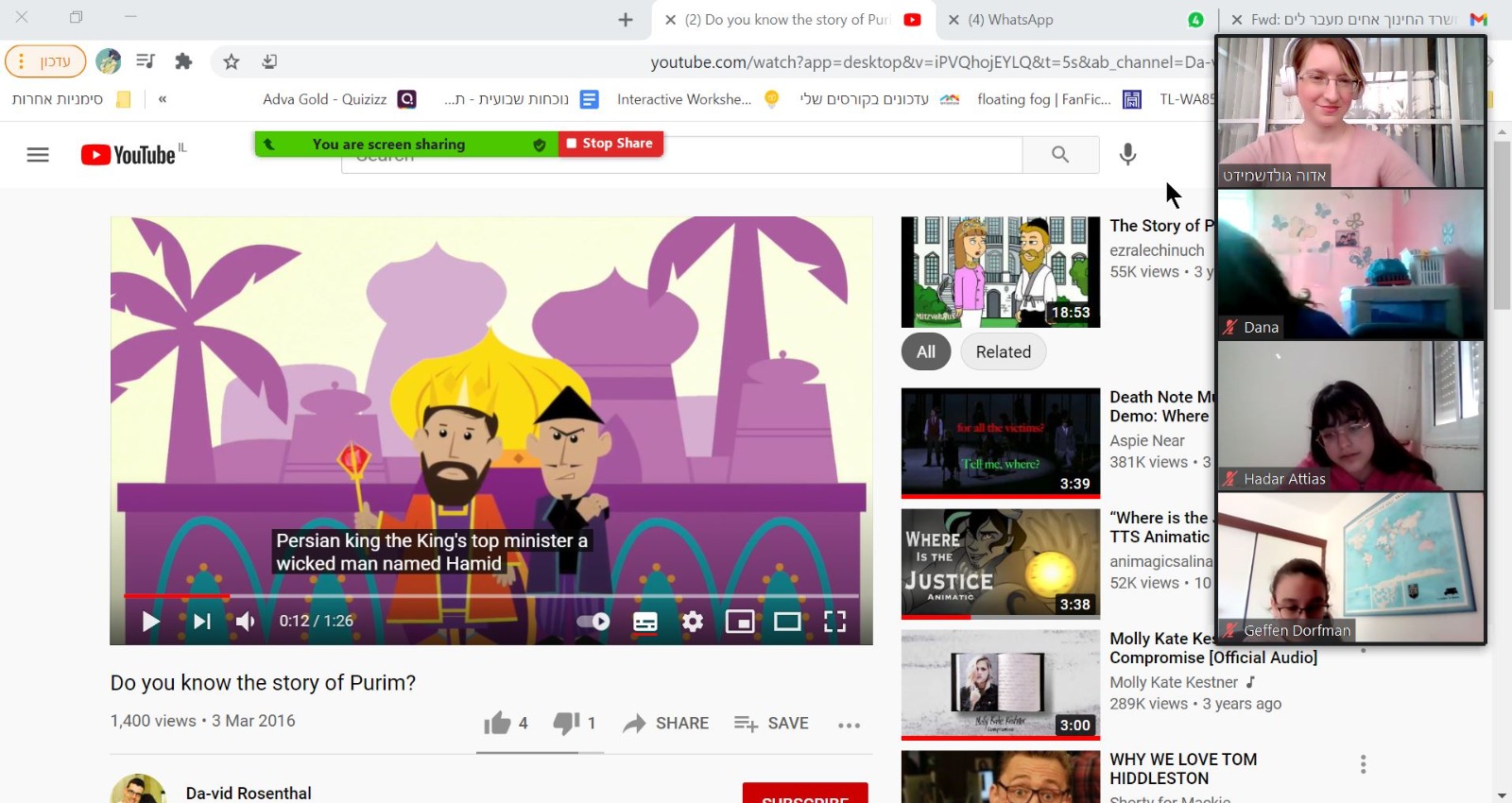The height and width of the screenshot is (803, 1512).
Task: Open a new browser tab with plus
Action: coord(626,20)
